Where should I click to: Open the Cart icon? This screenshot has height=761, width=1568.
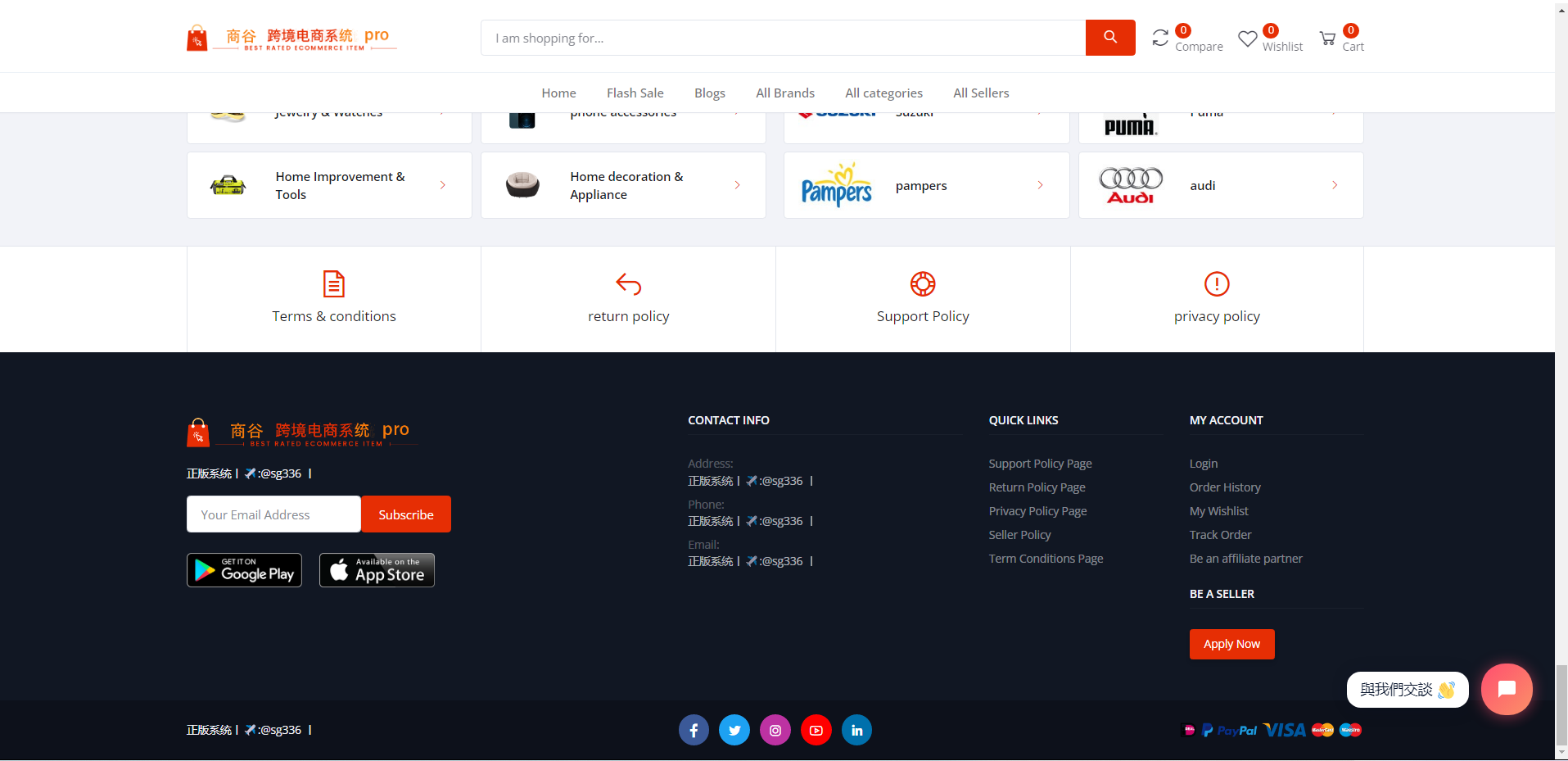click(x=1328, y=37)
